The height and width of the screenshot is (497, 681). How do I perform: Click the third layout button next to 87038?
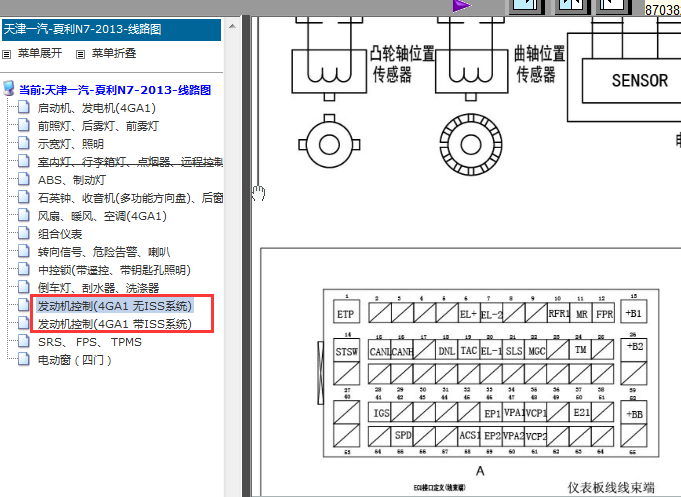coord(613,6)
